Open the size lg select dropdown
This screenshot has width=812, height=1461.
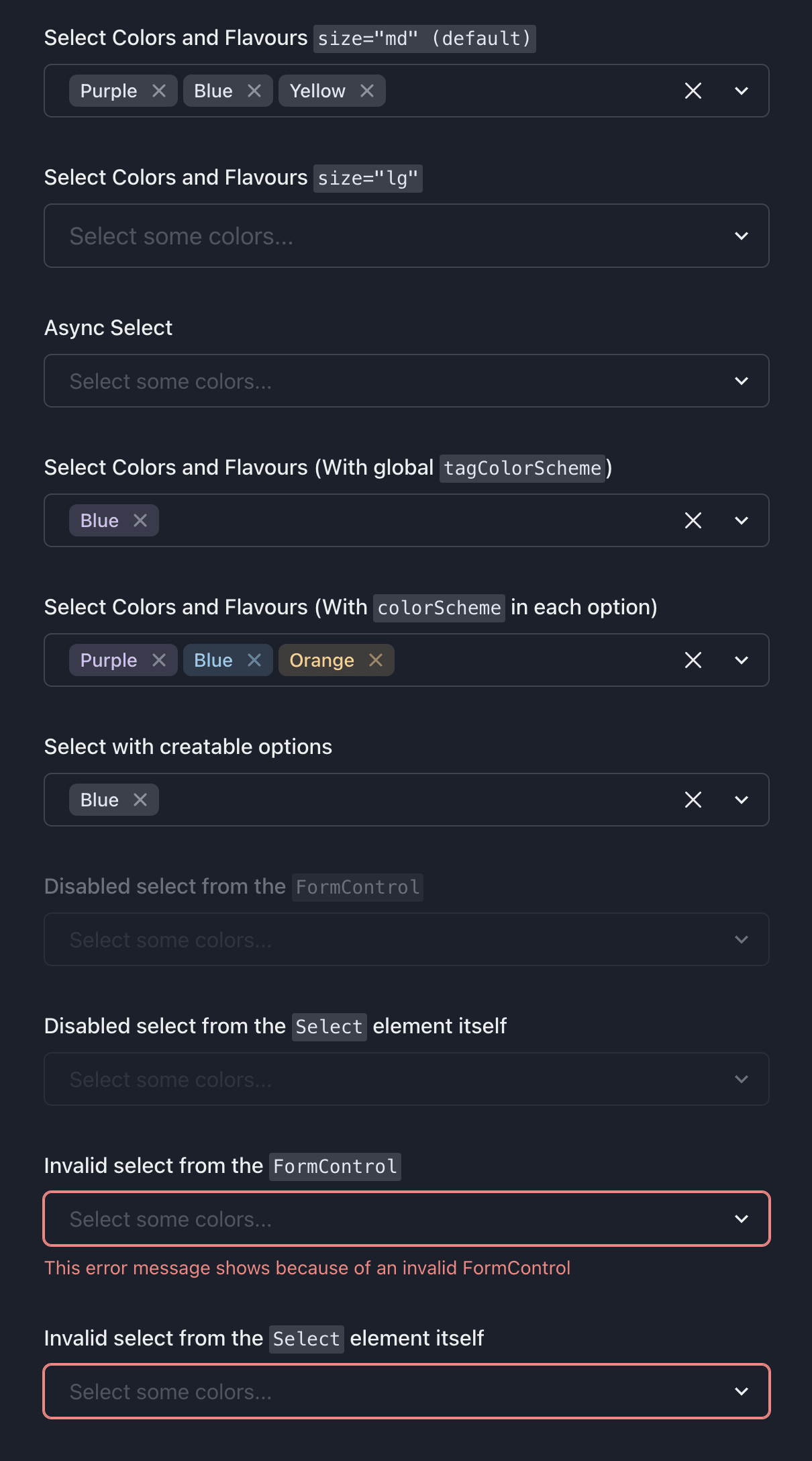741,236
